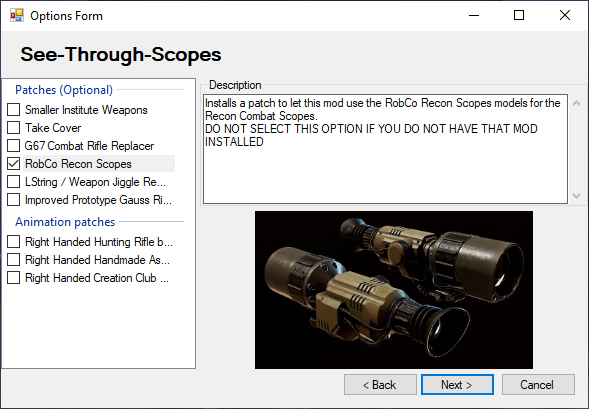Go to the previous page with Back

click(380, 385)
